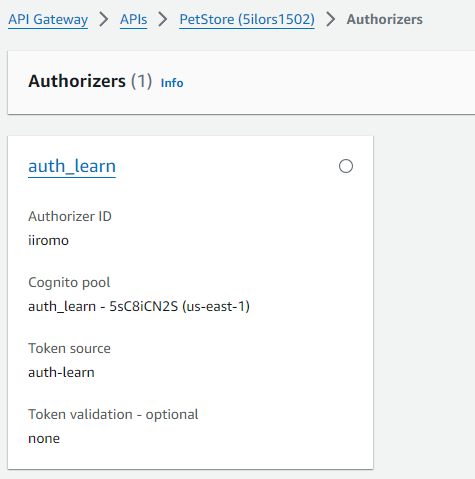Select the auth_learn authorizer radio button
Image resolution: width=475 pixels, height=479 pixels.
click(x=346, y=166)
